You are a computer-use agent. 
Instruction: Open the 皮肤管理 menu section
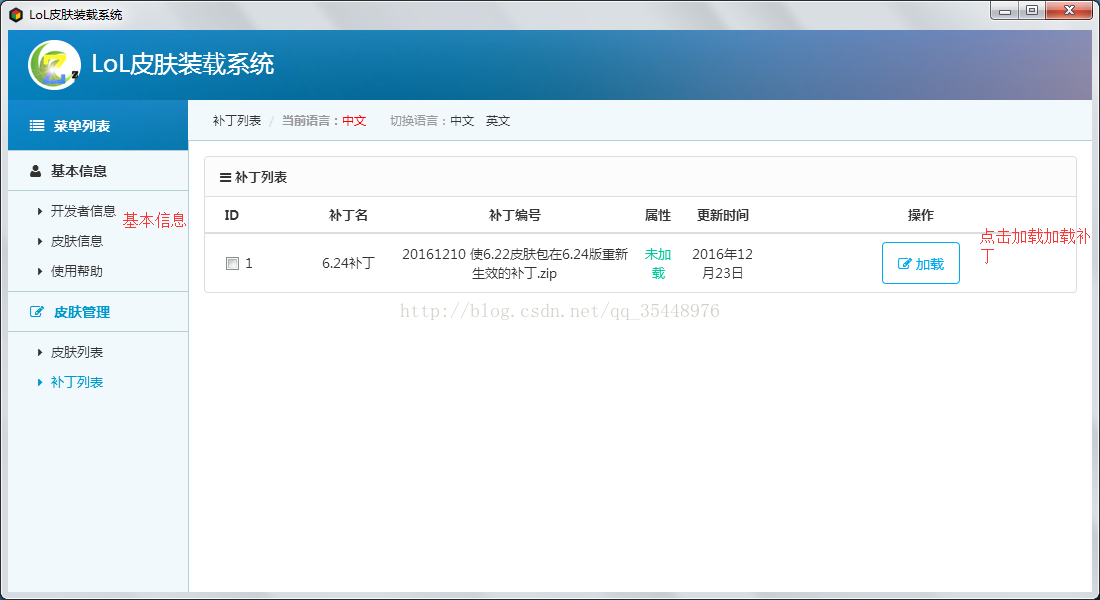(98, 312)
